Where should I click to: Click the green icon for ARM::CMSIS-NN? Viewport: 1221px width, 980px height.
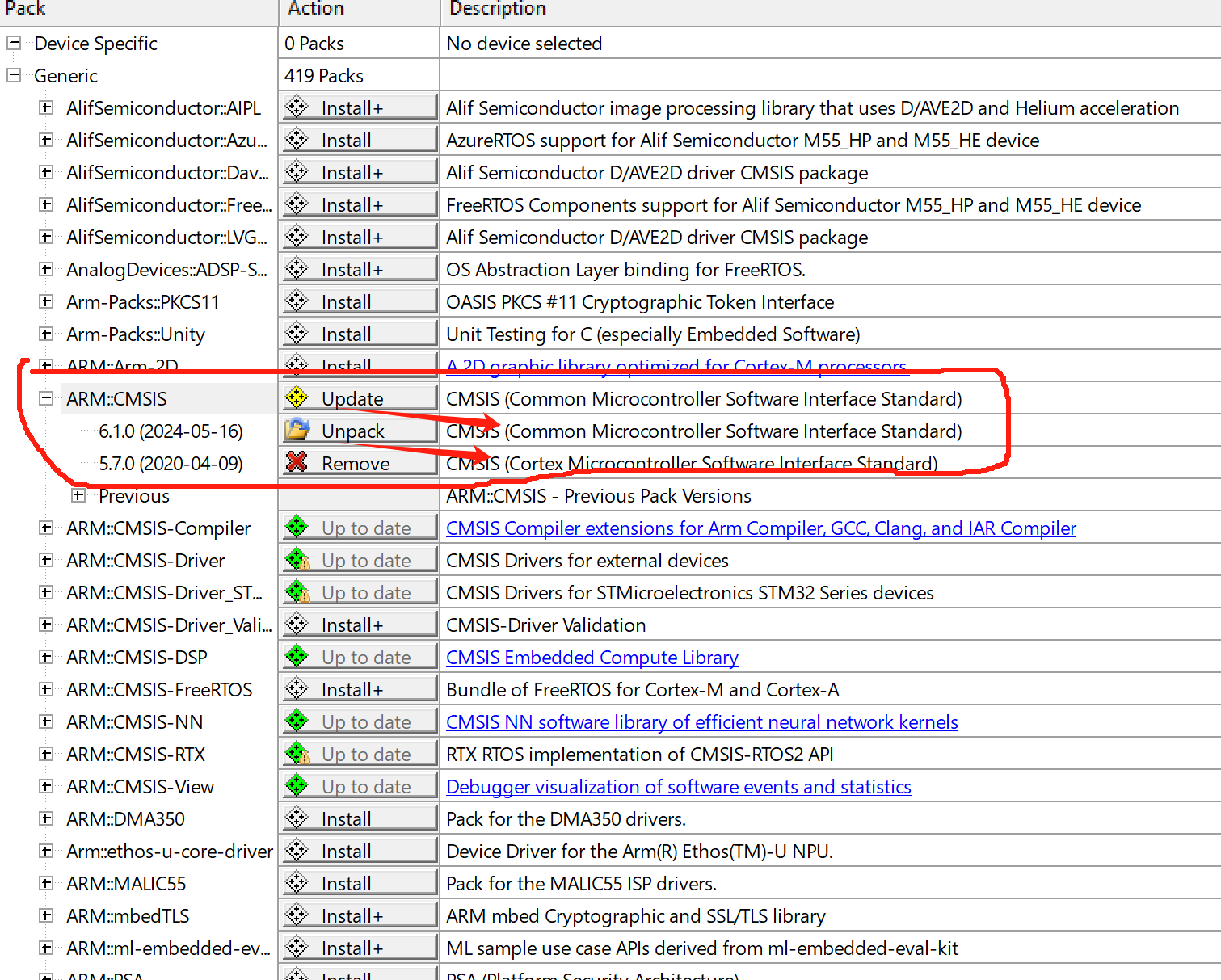297,721
